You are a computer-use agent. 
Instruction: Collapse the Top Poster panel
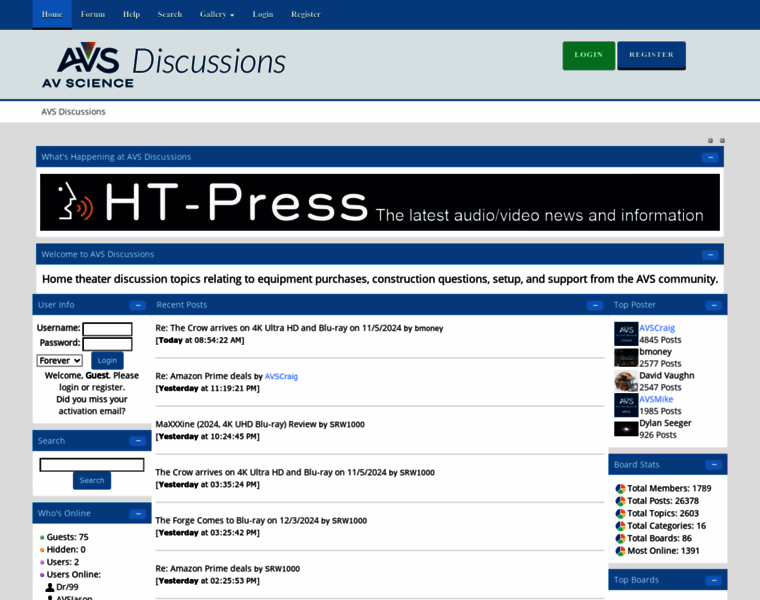pyautogui.click(x=713, y=305)
